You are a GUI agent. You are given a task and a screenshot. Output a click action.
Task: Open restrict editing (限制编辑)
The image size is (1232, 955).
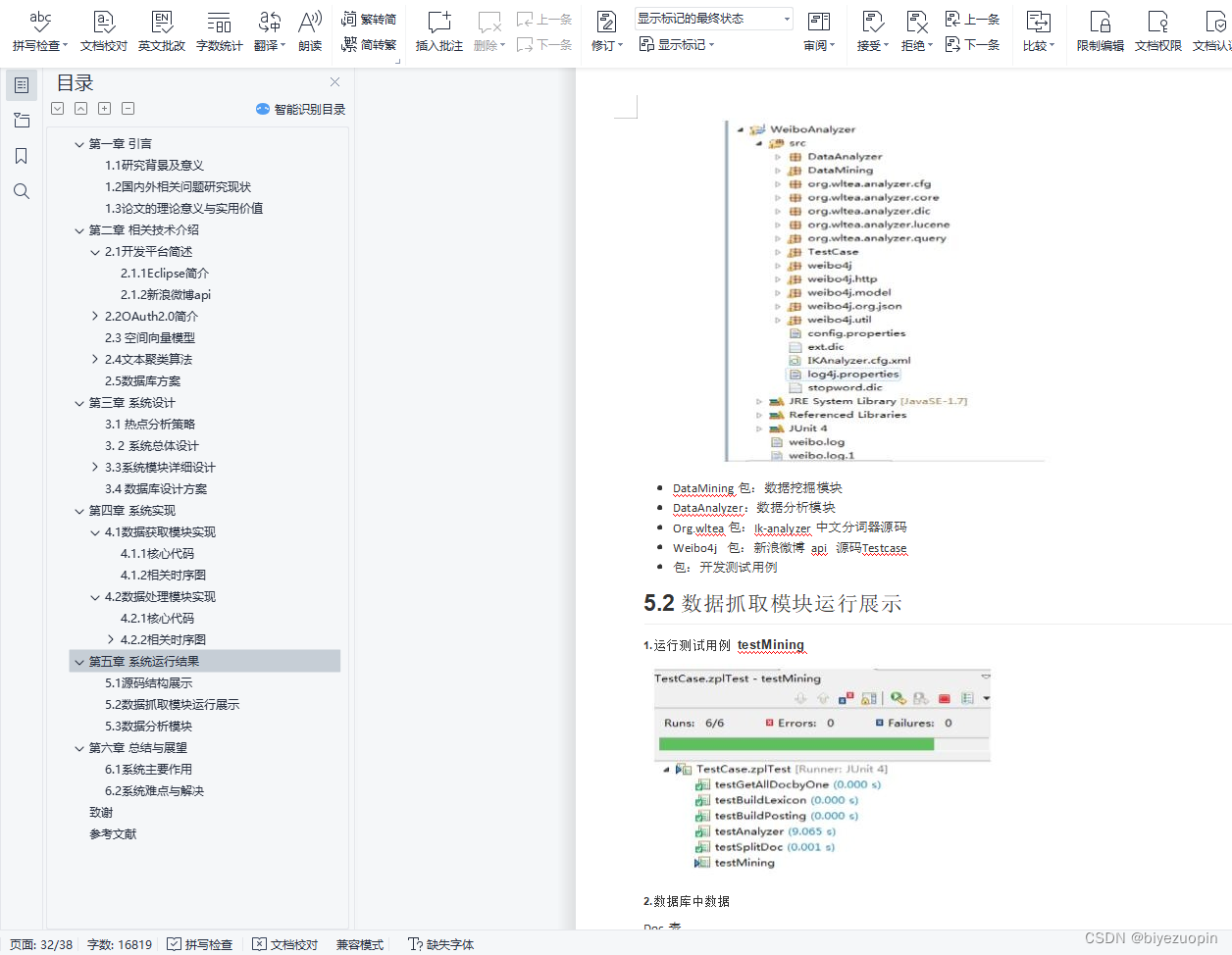coord(1100,31)
